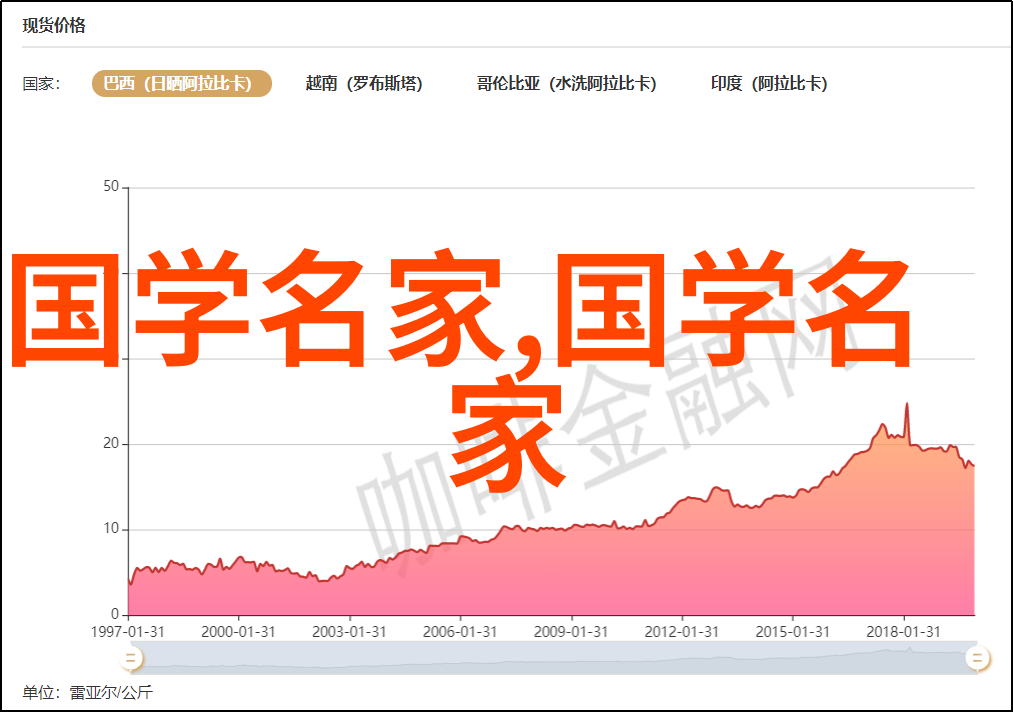Viewport: 1013px width, 712px height.
Task: Click the middle of the range zoom bar
Action: pyautogui.click(x=553, y=657)
